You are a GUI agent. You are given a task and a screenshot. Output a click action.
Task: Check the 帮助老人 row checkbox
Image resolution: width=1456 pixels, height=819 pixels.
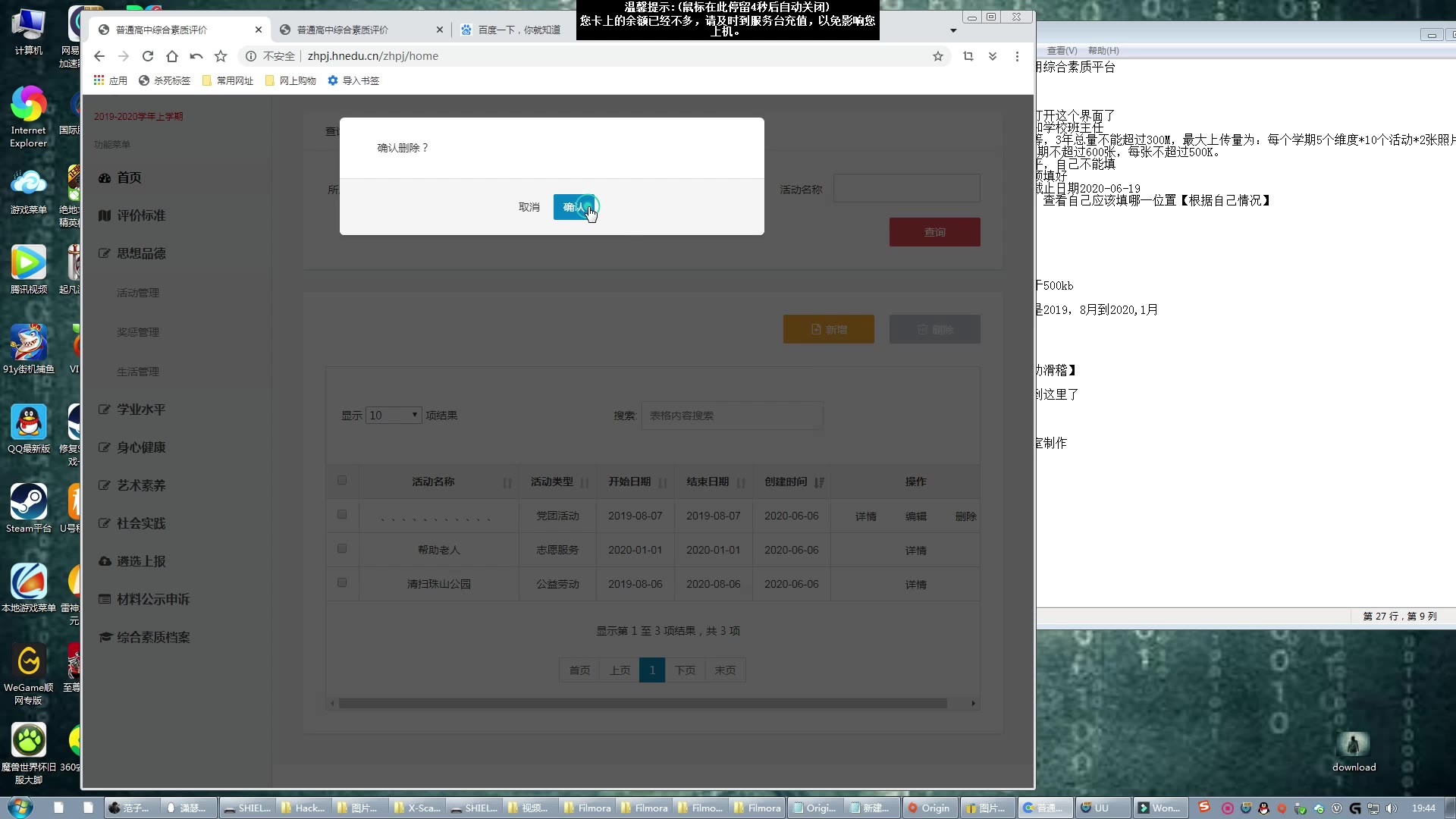[342, 549]
